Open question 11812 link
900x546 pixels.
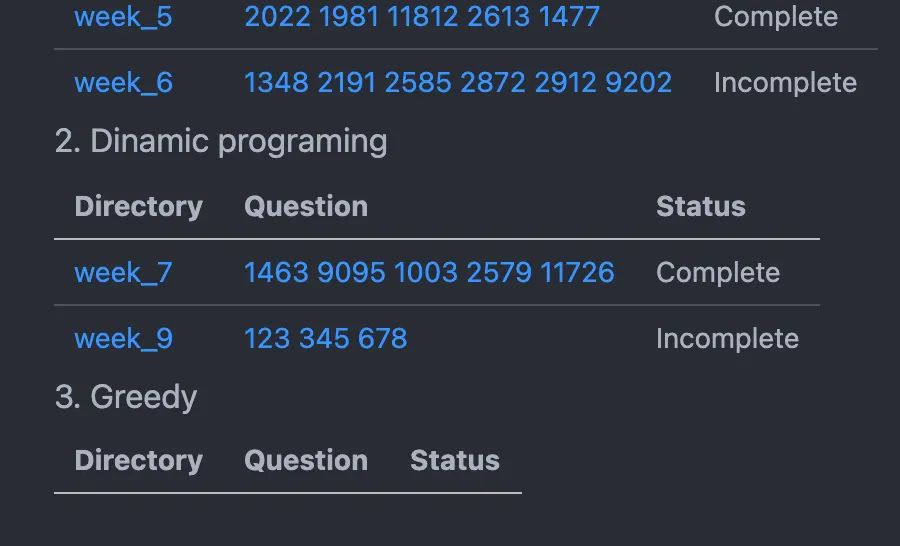(423, 17)
